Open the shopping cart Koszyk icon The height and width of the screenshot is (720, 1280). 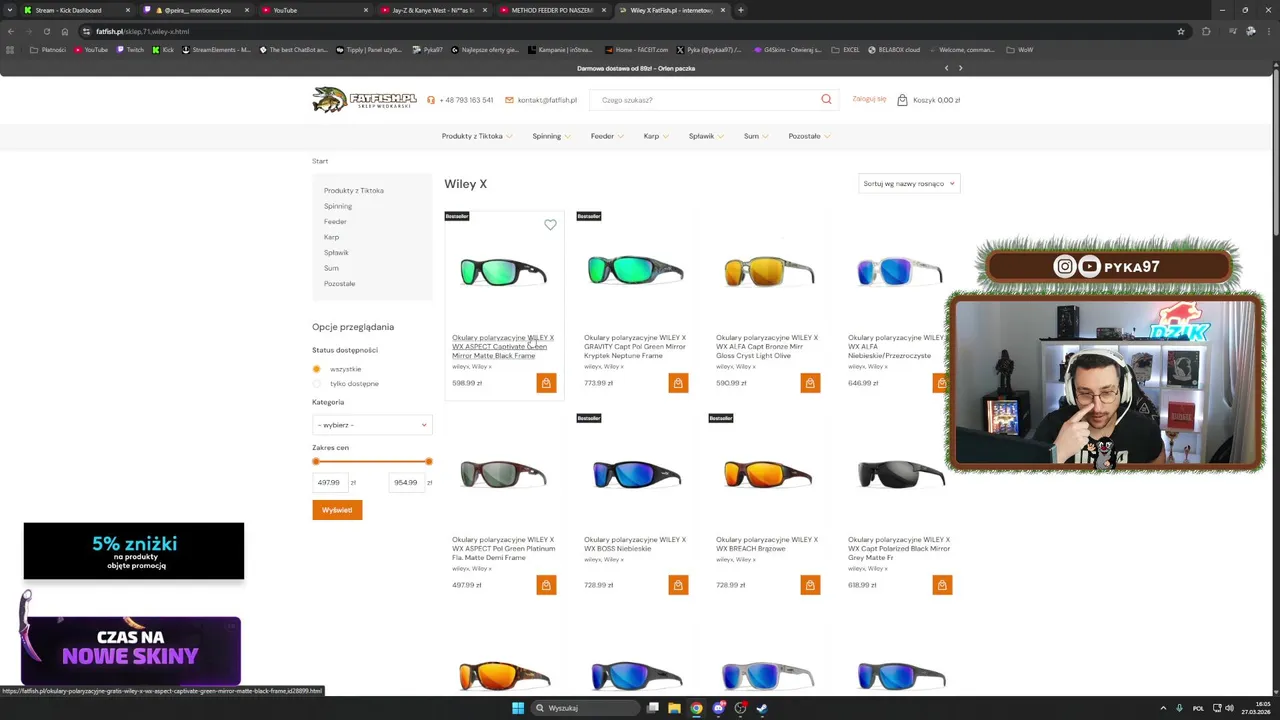[x=902, y=100]
